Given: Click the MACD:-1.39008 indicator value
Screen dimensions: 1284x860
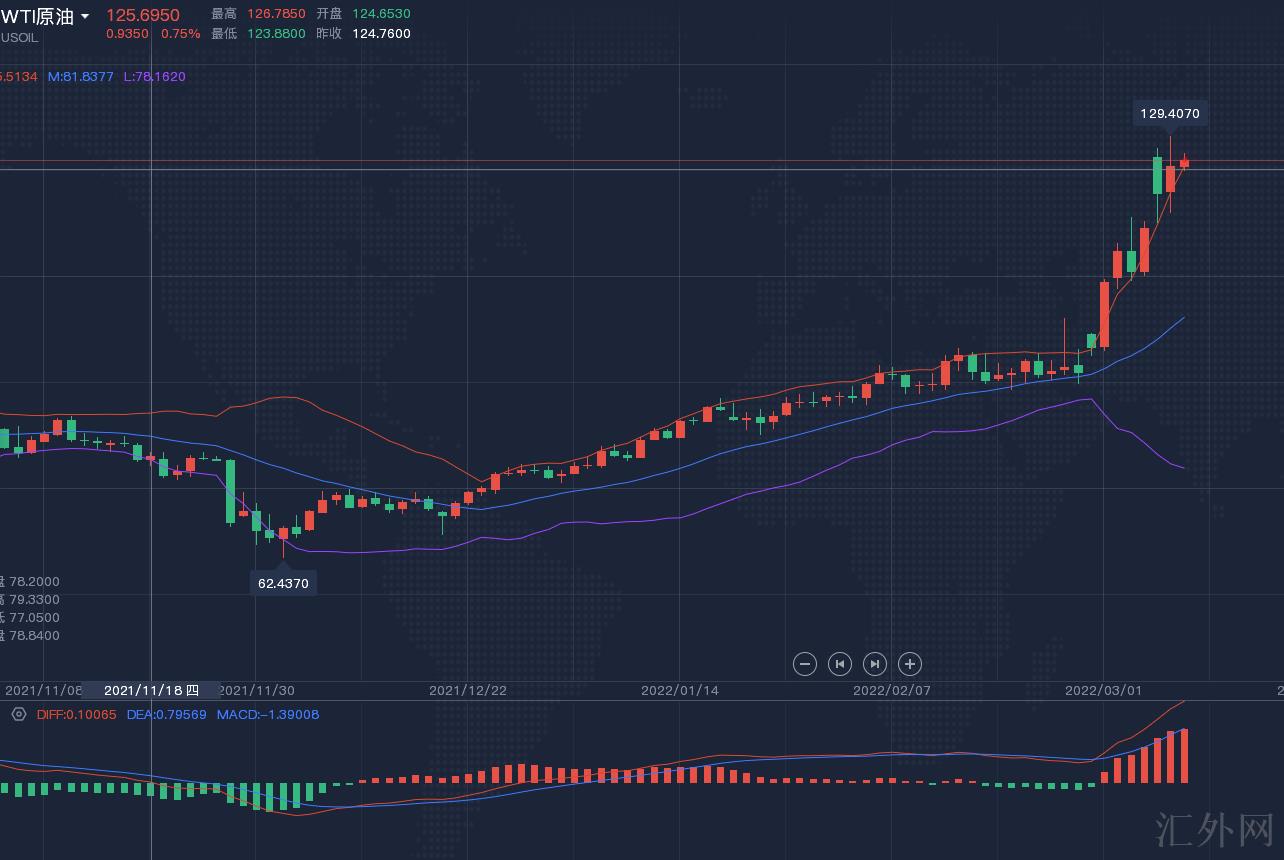Looking at the screenshot, I should pos(268,714).
